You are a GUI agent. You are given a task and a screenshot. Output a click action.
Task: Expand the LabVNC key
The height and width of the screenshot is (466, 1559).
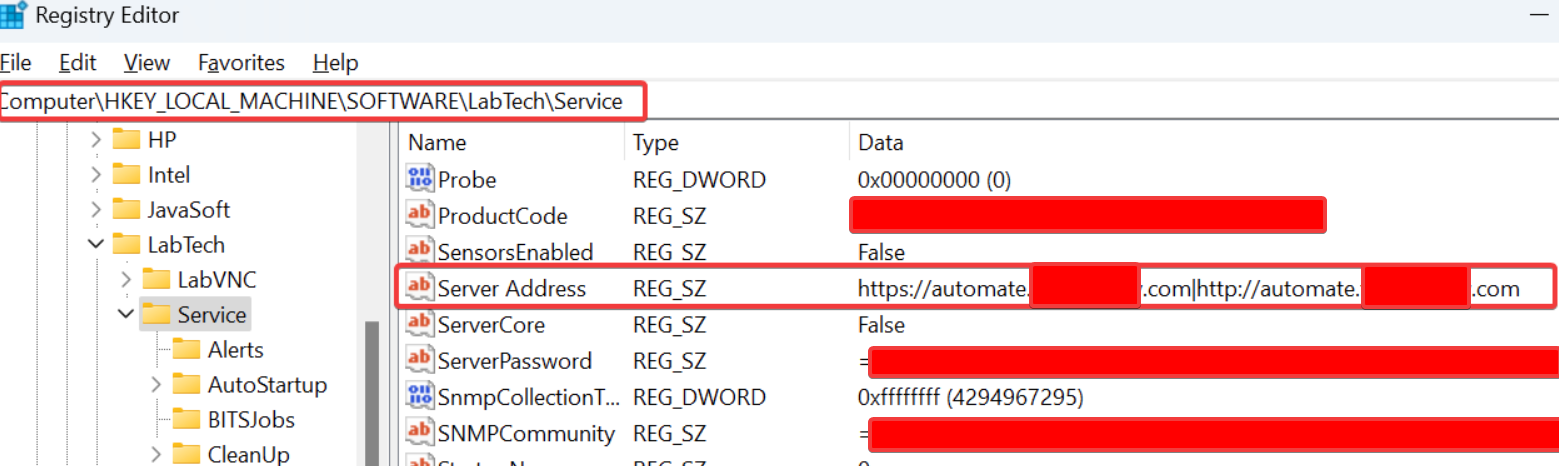click(x=126, y=280)
